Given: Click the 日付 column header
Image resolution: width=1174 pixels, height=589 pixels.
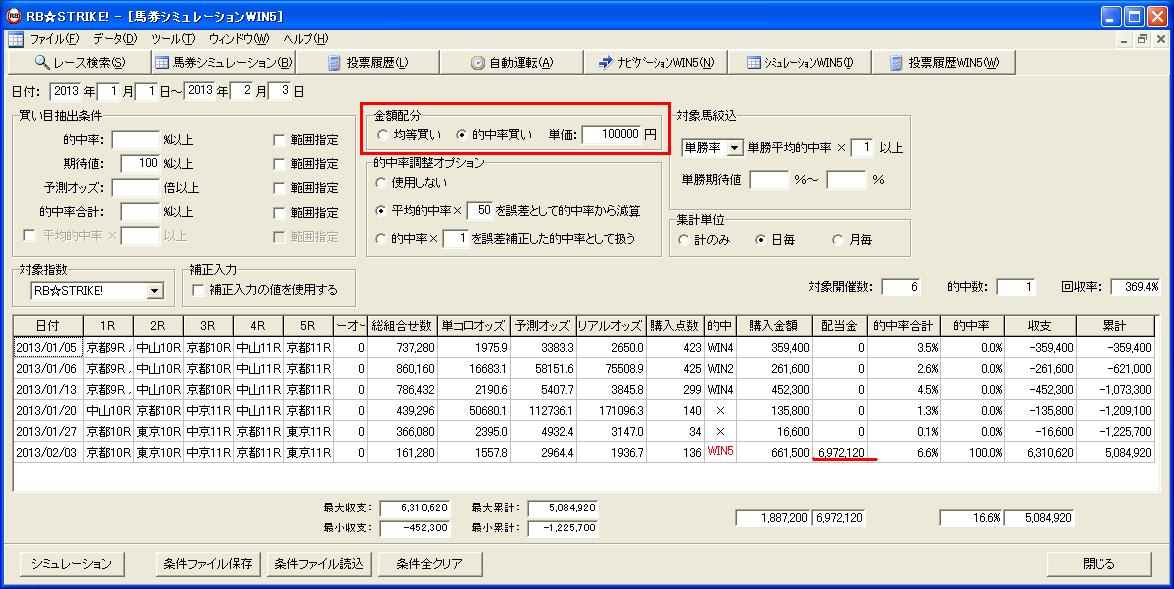Looking at the screenshot, I should coord(46,326).
